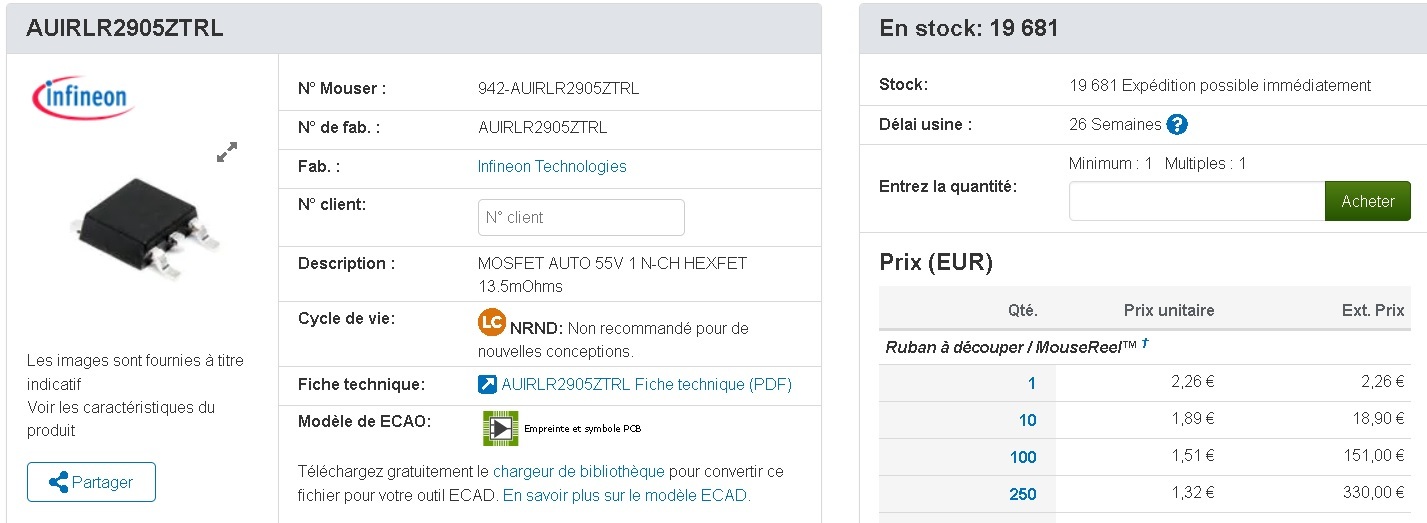
Task: Select quantity 100 price break
Action: tap(1023, 457)
